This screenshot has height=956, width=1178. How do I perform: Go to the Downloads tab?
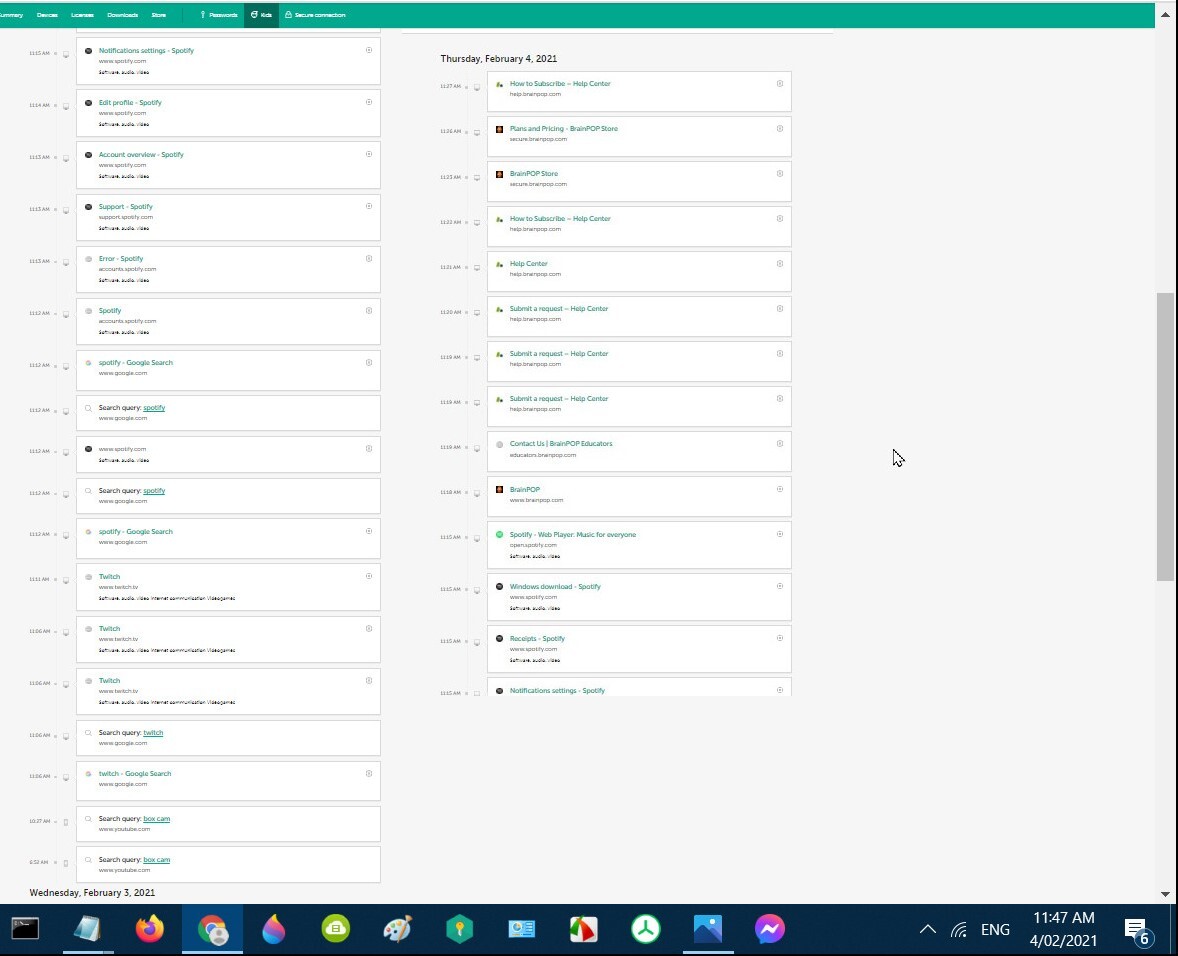point(122,15)
